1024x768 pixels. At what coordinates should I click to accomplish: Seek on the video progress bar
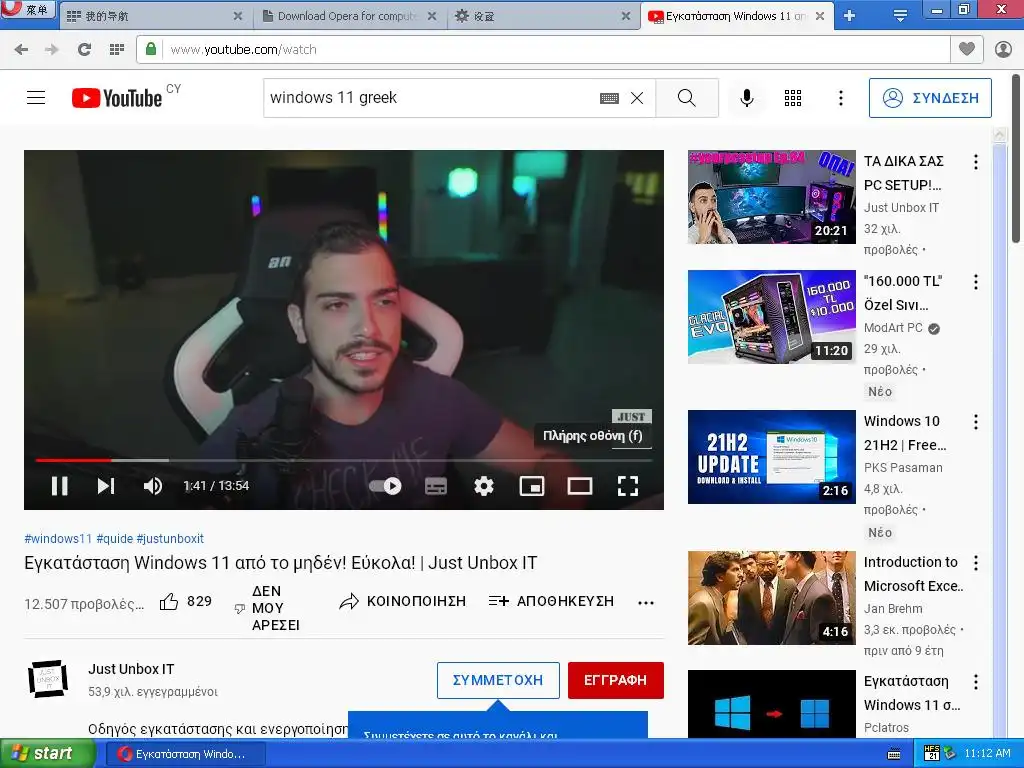pyautogui.click(x=344, y=460)
